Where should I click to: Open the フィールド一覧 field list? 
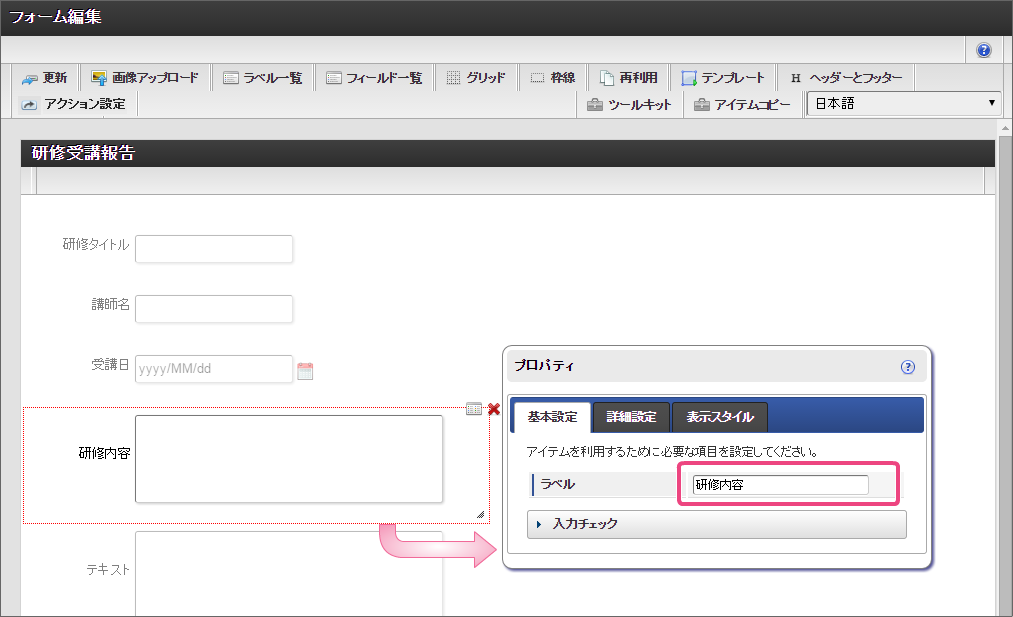pyautogui.click(x=374, y=78)
